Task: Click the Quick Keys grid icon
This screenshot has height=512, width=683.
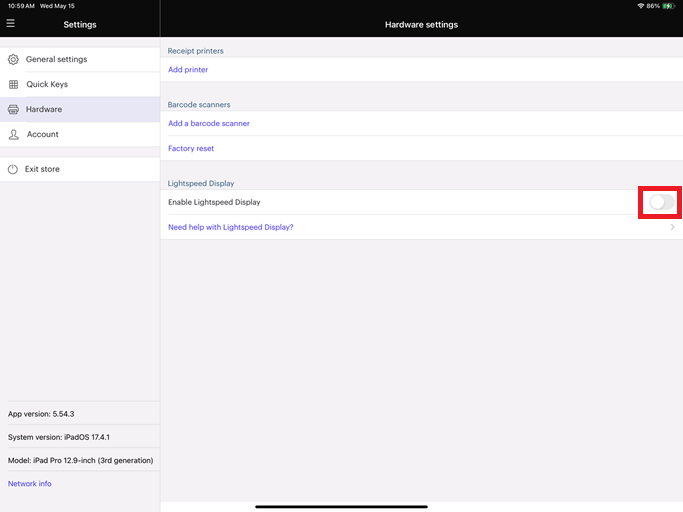Action: click(14, 85)
